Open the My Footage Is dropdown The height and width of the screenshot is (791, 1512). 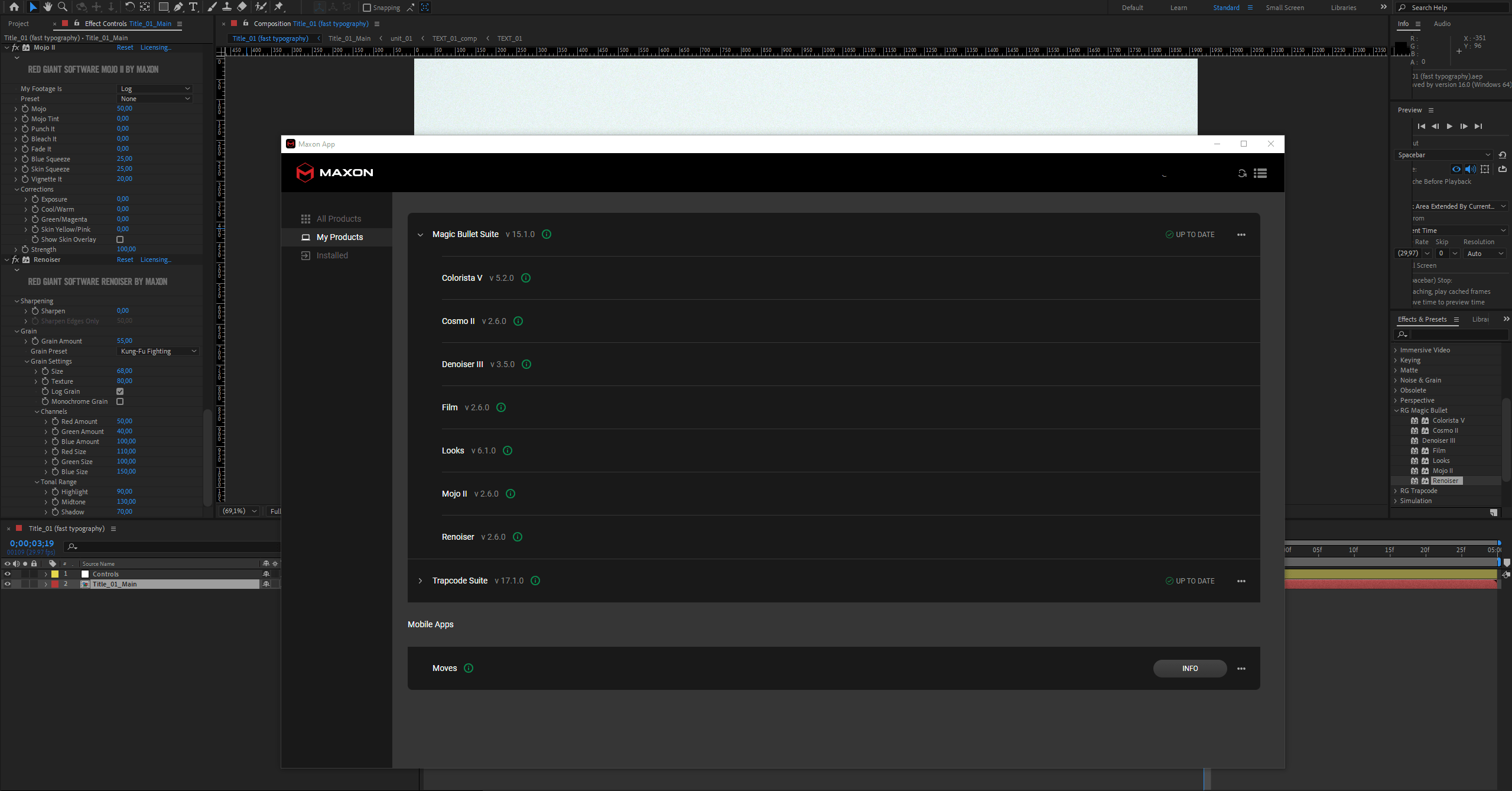[x=155, y=89]
